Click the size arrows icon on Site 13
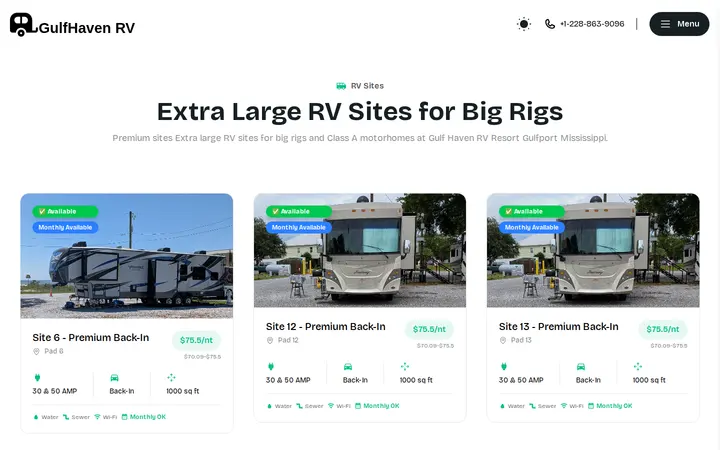The image size is (720, 450). click(x=638, y=366)
